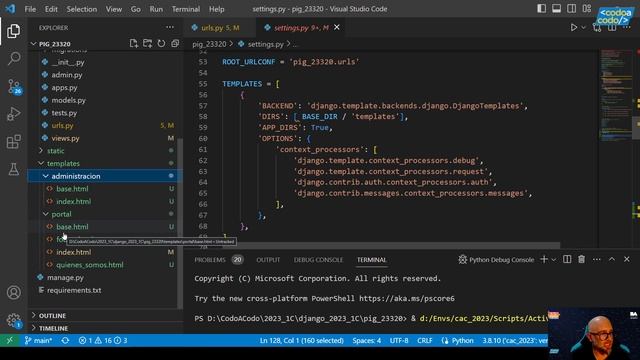This screenshot has height=360, width=640.
Task: Open the File menu
Action: coord(30,9)
